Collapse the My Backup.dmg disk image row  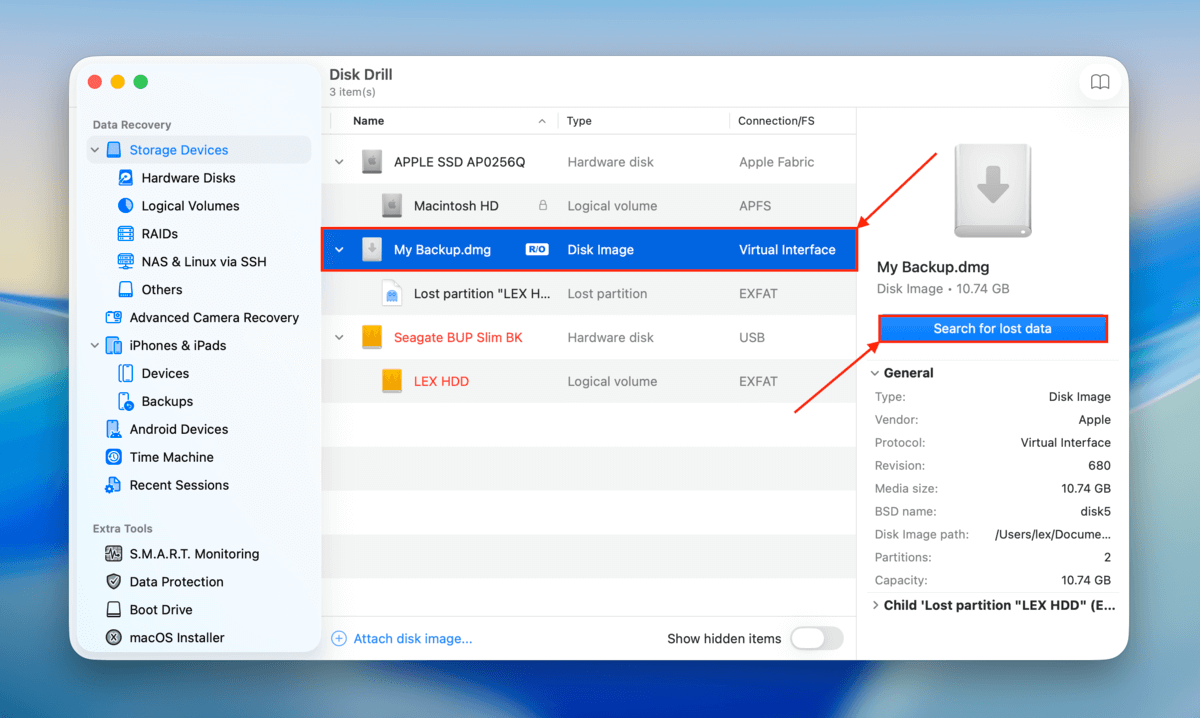tap(340, 249)
